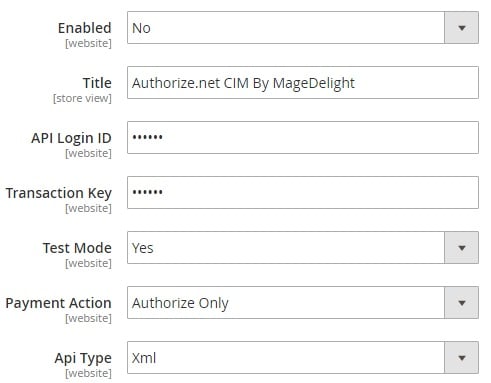Image resolution: width=491 pixels, height=383 pixels.
Task: Focus the Title field with Authorize.net CIM text
Action: (x=303, y=83)
